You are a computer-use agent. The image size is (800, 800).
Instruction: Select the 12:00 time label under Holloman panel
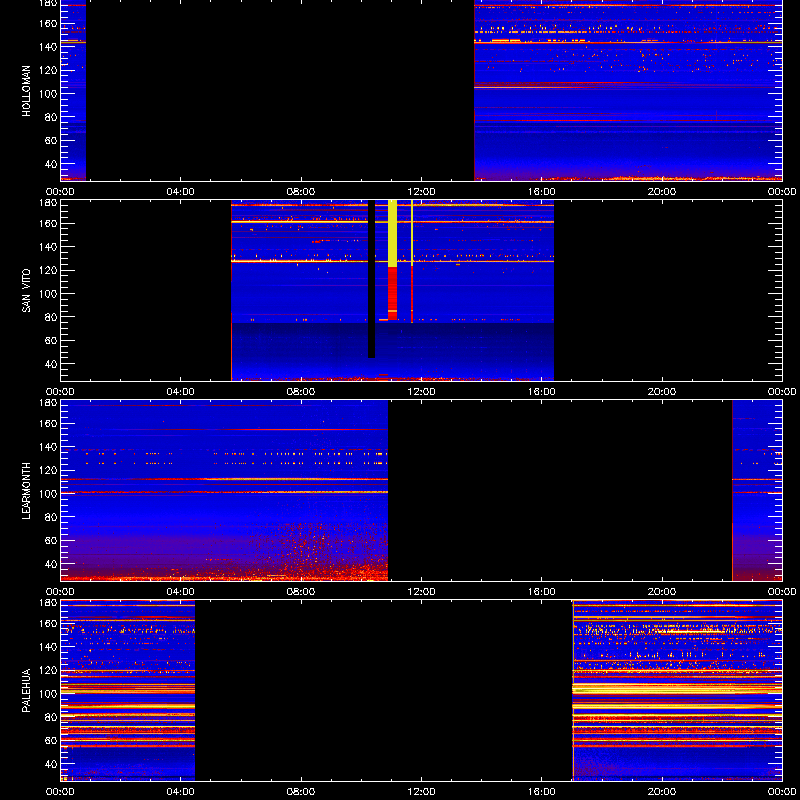pyautogui.click(x=421, y=192)
